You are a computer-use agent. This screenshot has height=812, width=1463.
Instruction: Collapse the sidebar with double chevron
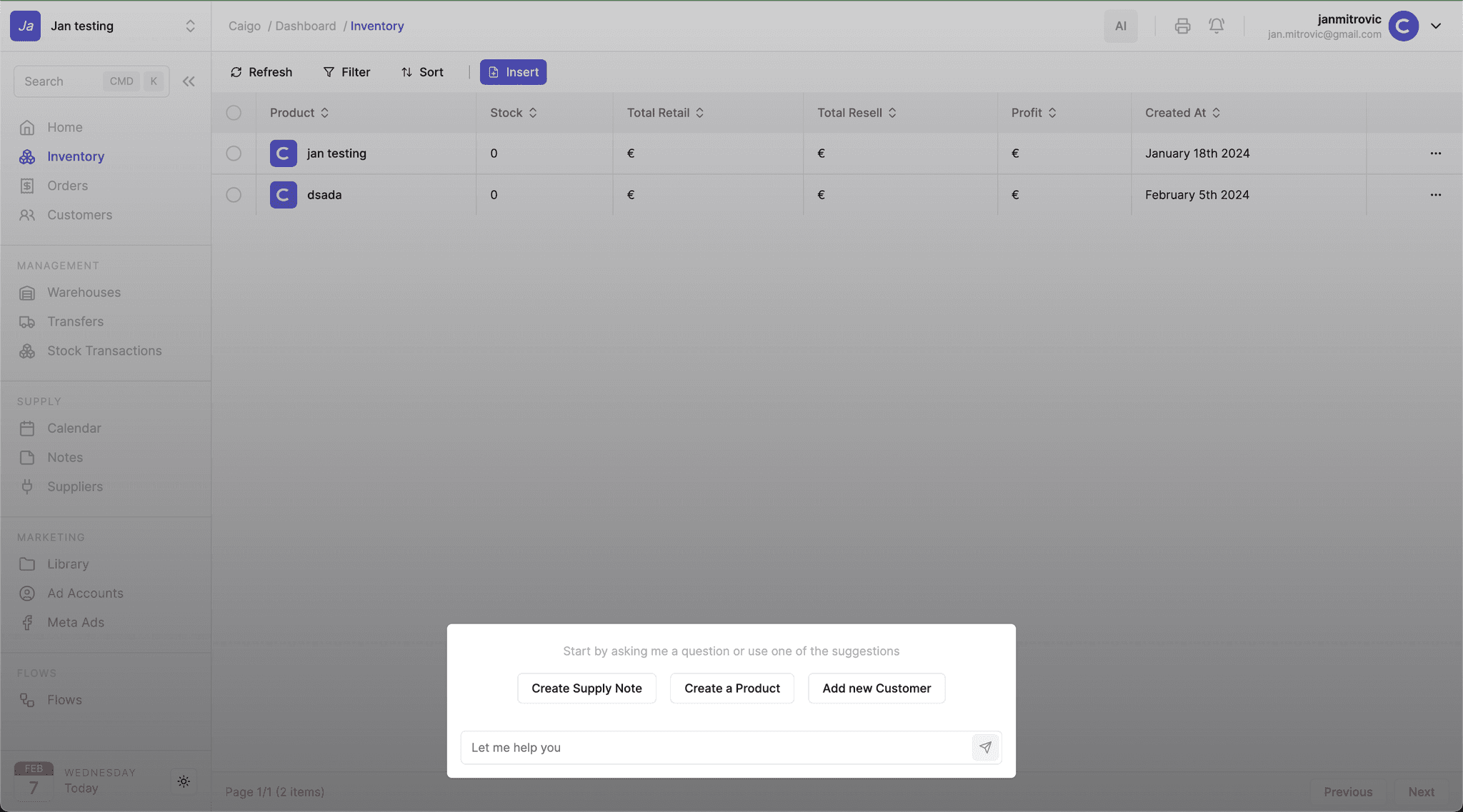pos(189,81)
